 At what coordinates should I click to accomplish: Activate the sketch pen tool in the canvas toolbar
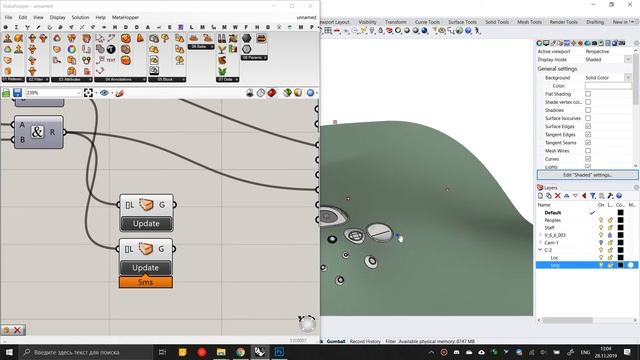[x=119, y=93]
